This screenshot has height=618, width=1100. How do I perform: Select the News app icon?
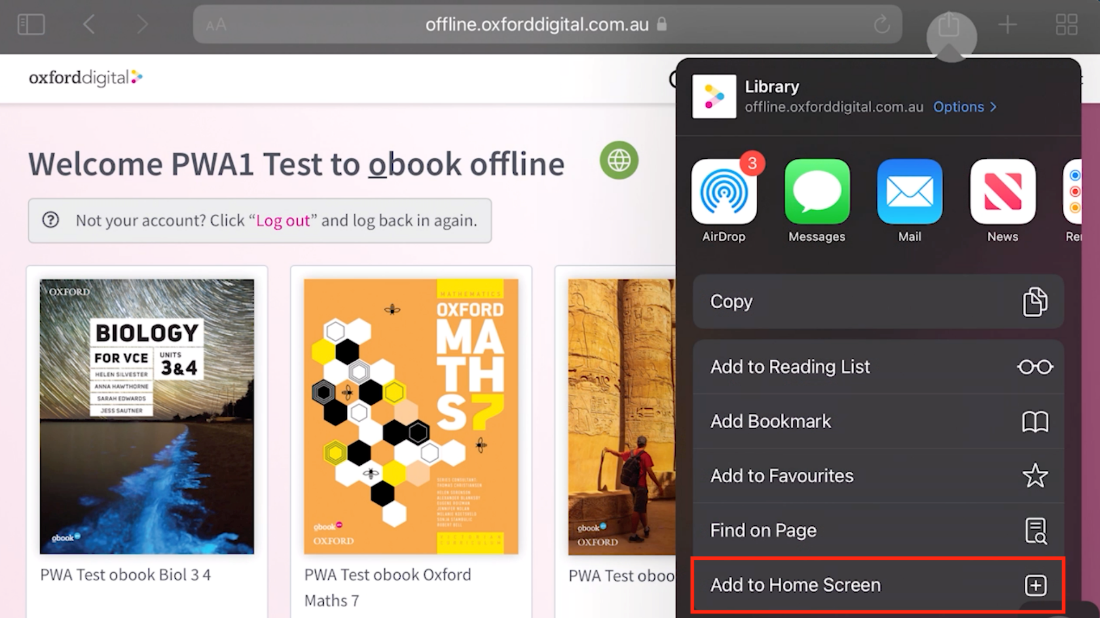[x=1002, y=192]
